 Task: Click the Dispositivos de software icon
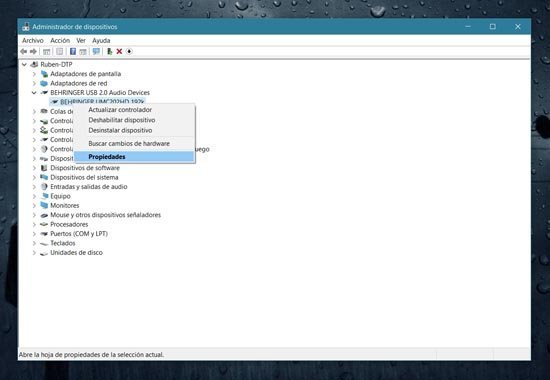[x=44, y=168]
